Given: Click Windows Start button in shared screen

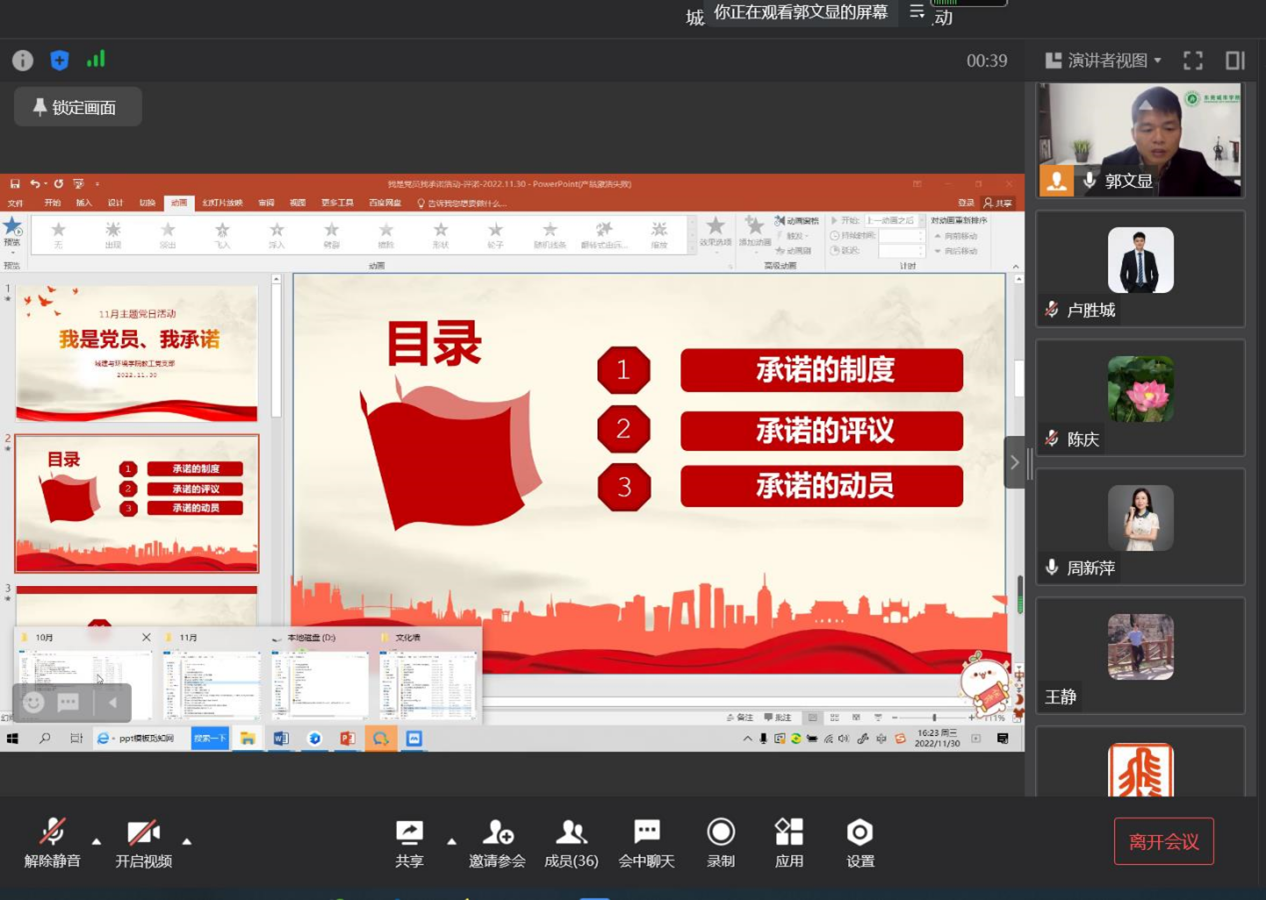Looking at the screenshot, I should [x=13, y=739].
